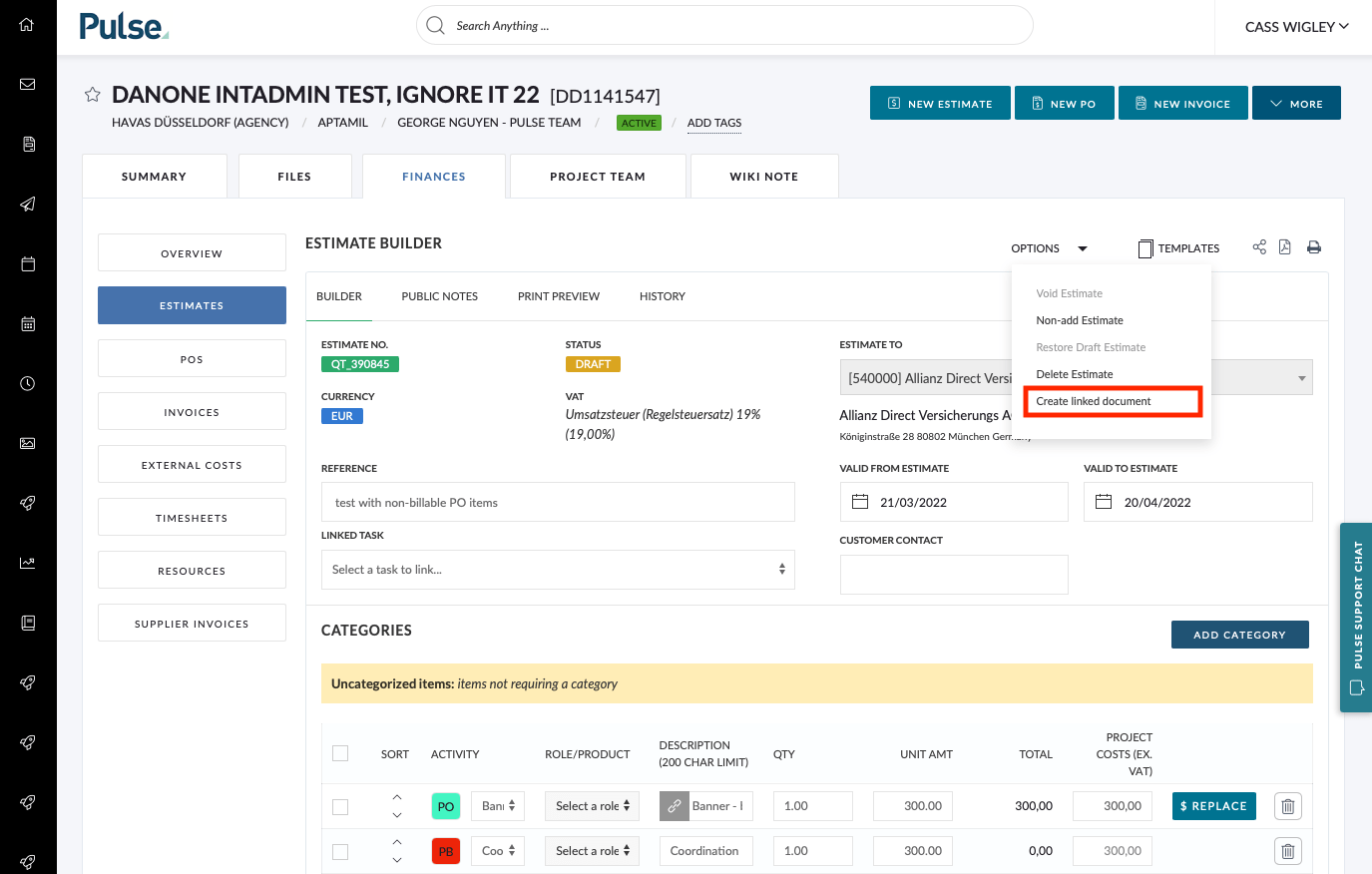The height and width of the screenshot is (874, 1372).
Task: Mark project as favorite with star icon
Action: coord(93,95)
